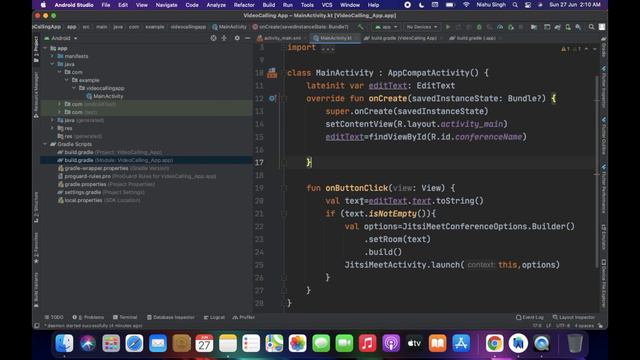Open the Build menu
Image resolution: width=640 pixels, height=360 pixels.
click(x=269, y=5)
